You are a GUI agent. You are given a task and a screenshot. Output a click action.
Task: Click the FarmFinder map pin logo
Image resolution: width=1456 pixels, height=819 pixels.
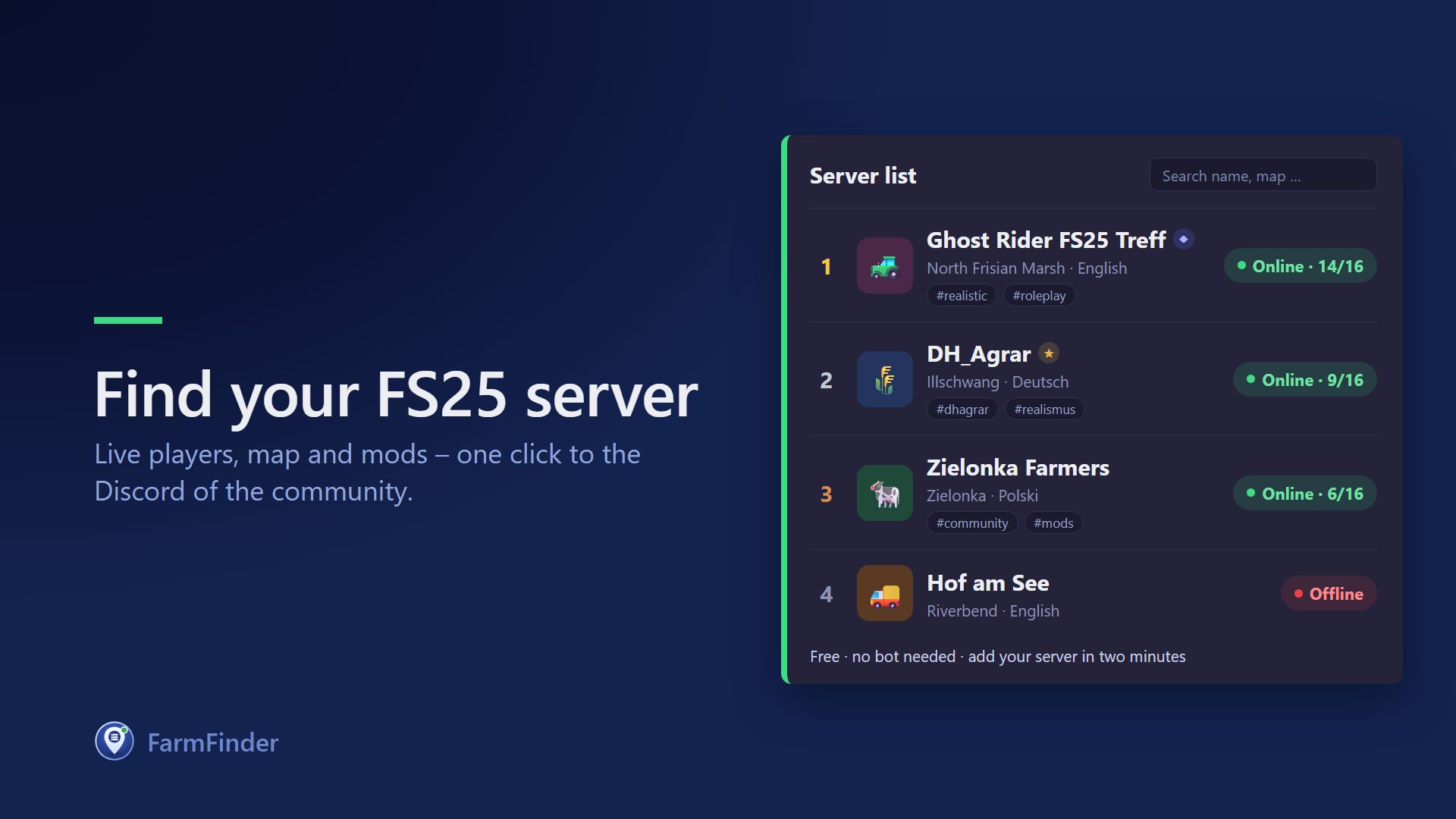coord(115,741)
